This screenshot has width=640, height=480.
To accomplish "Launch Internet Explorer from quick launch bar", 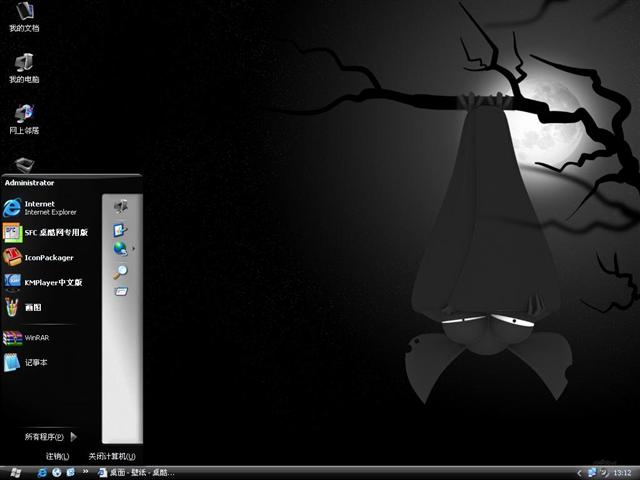I will [x=42, y=473].
